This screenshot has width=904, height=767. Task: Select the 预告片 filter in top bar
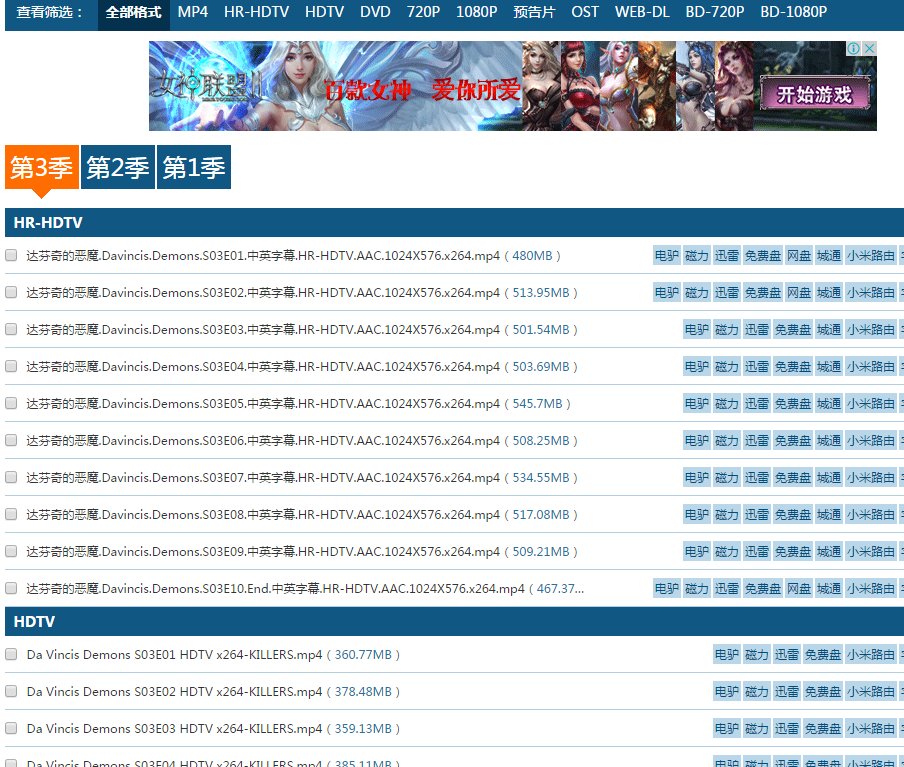pyautogui.click(x=534, y=12)
